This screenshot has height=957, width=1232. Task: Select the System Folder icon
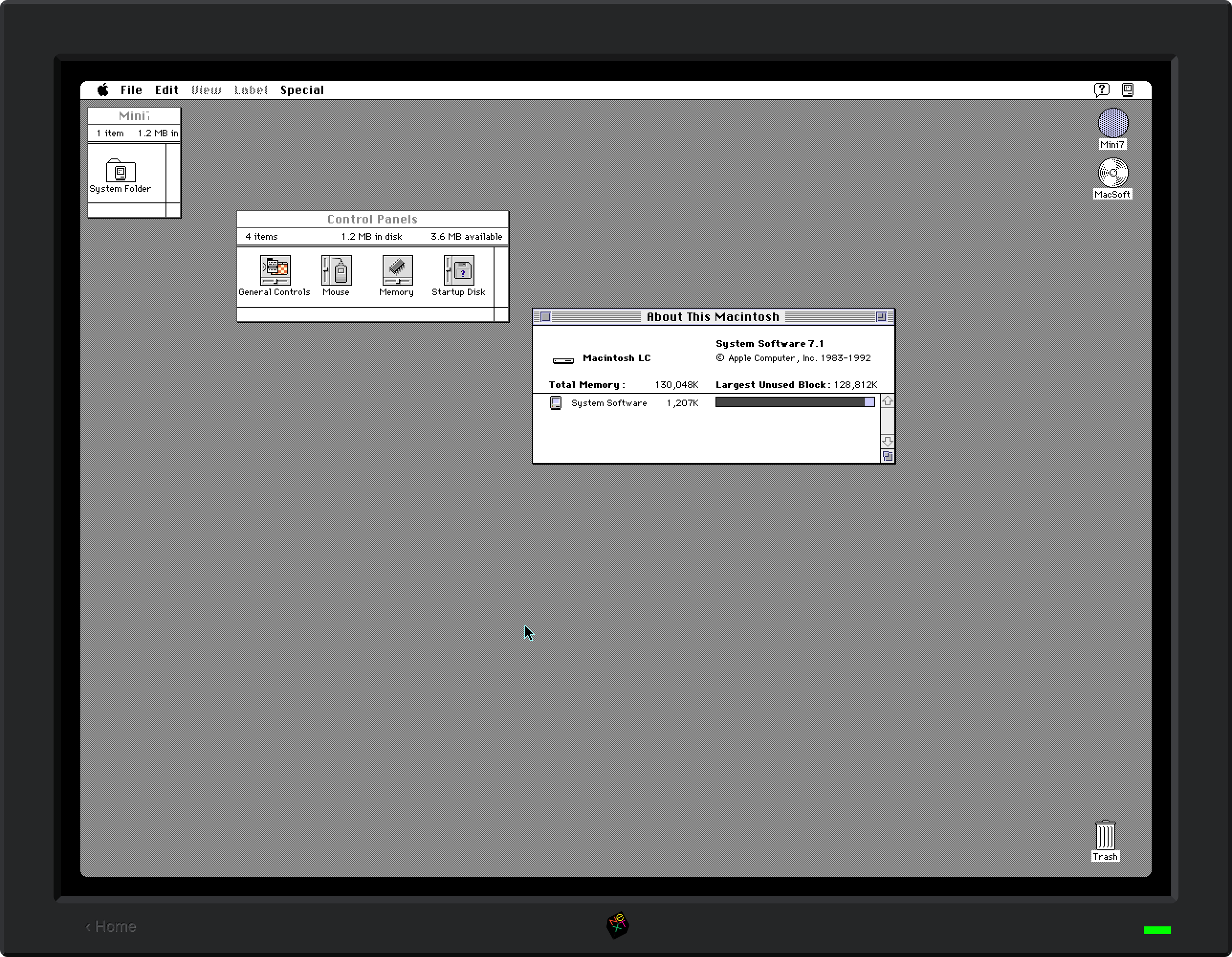pyautogui.click(x=121, y=170)
